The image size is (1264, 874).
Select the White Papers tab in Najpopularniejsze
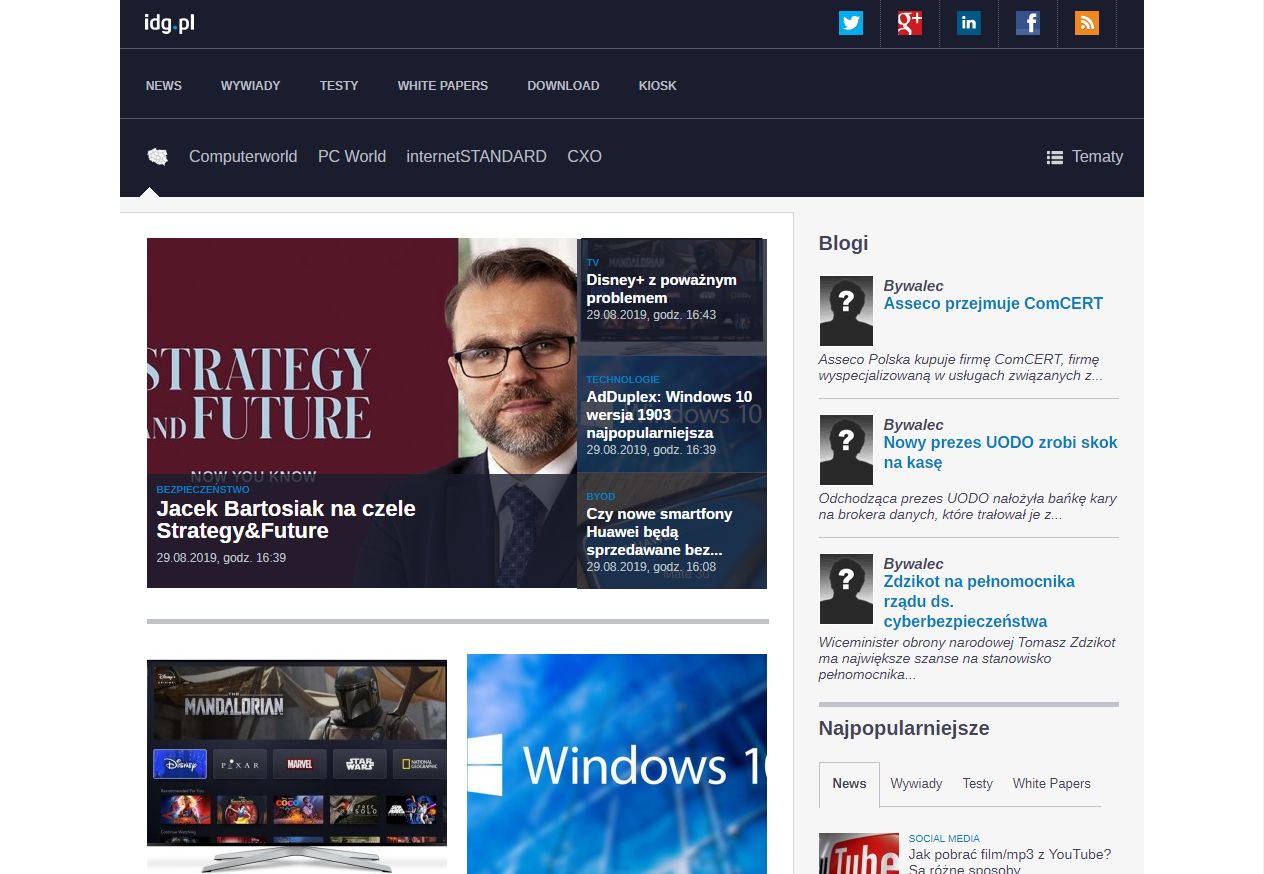1051,784
